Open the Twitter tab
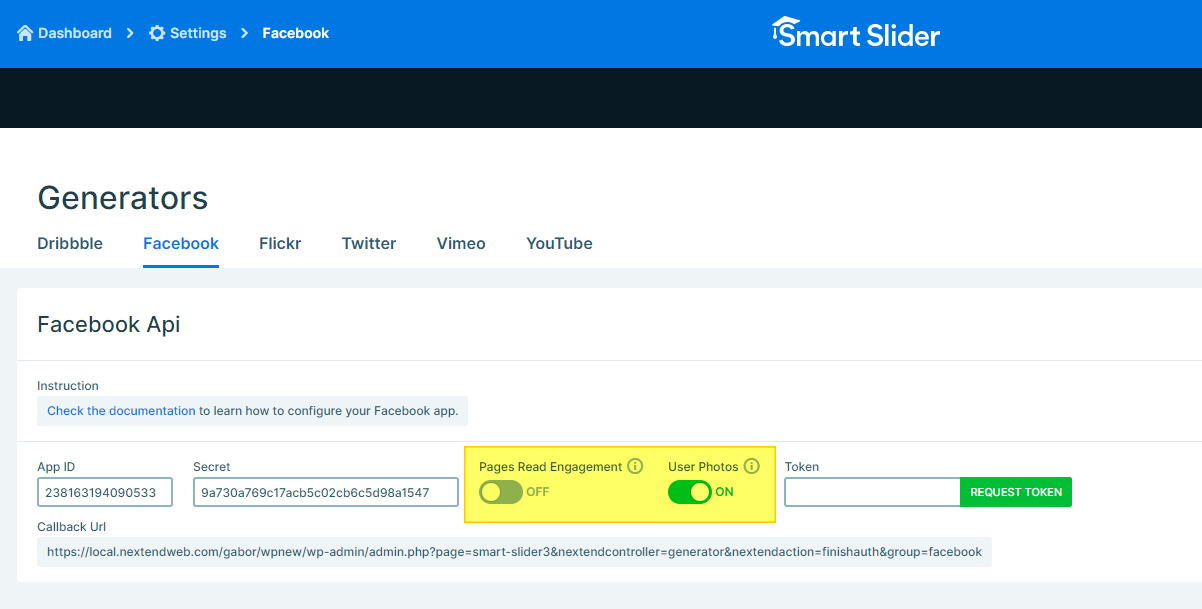1202x609 pixels. (x=369, y=243)
